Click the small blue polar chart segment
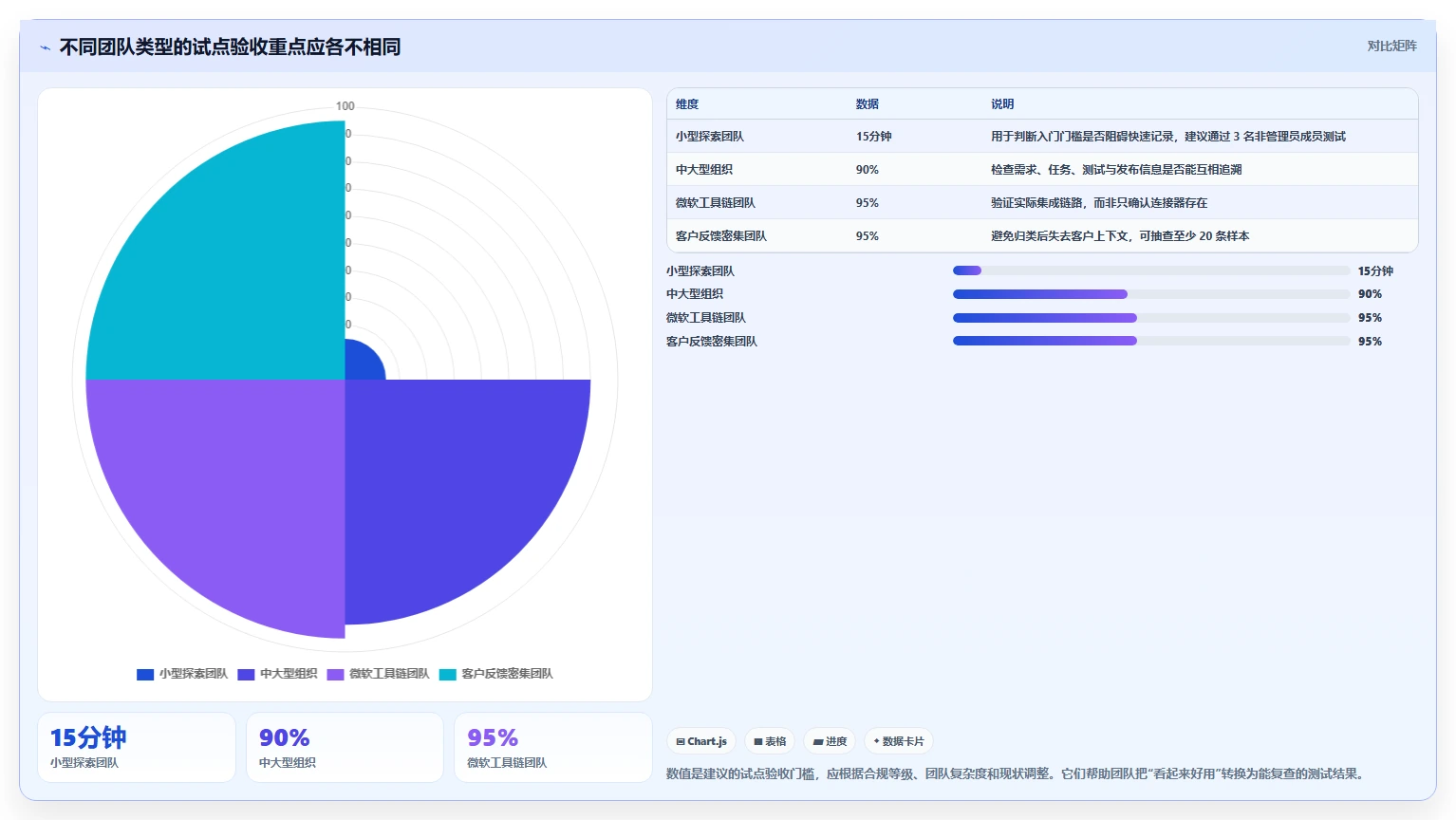 coord(361,364)
